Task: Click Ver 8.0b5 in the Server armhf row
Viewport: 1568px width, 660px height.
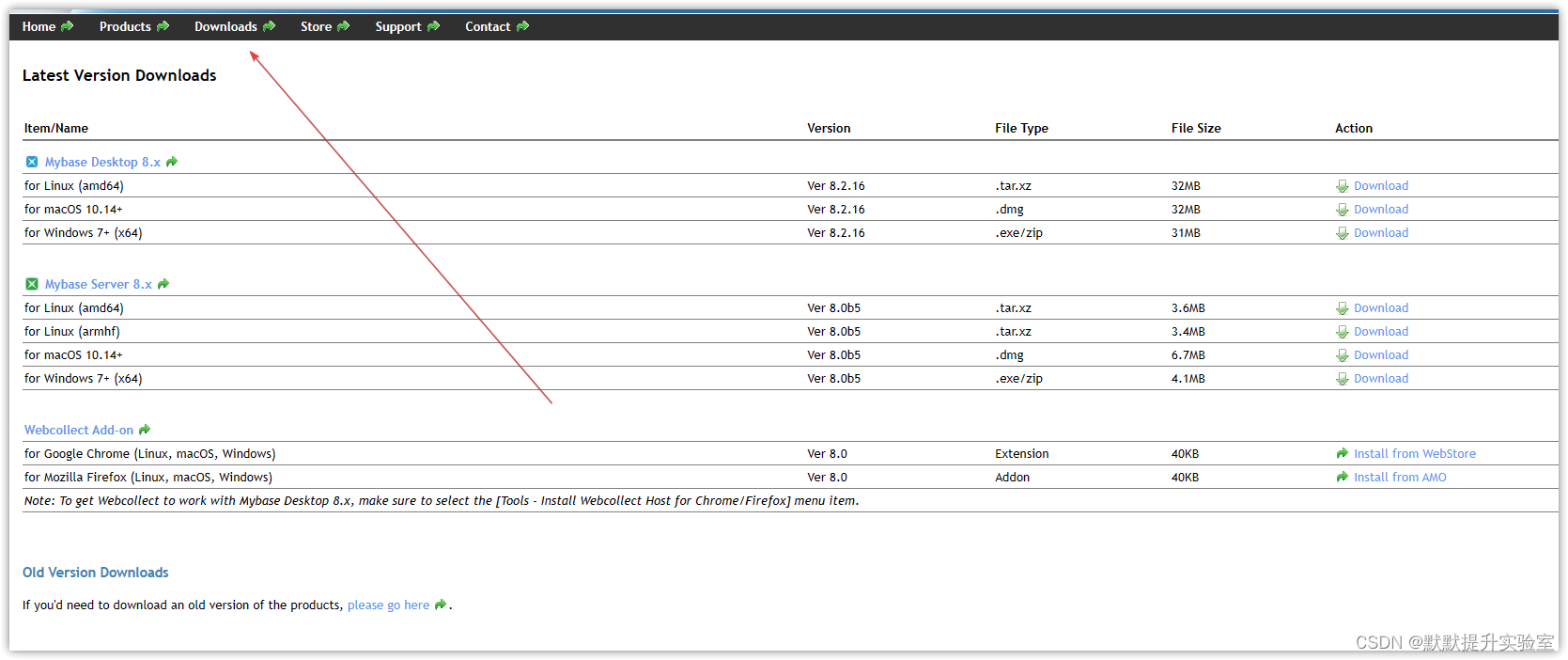Action: click(833, 331)
